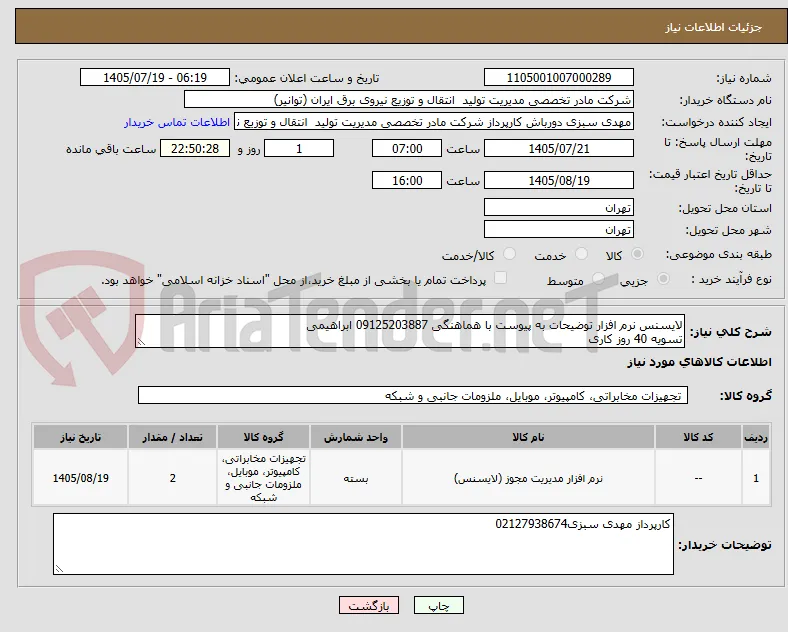Click the request number field 1105001007000289
This screenshot has height=632, width=788.
(x=559, y=77)
